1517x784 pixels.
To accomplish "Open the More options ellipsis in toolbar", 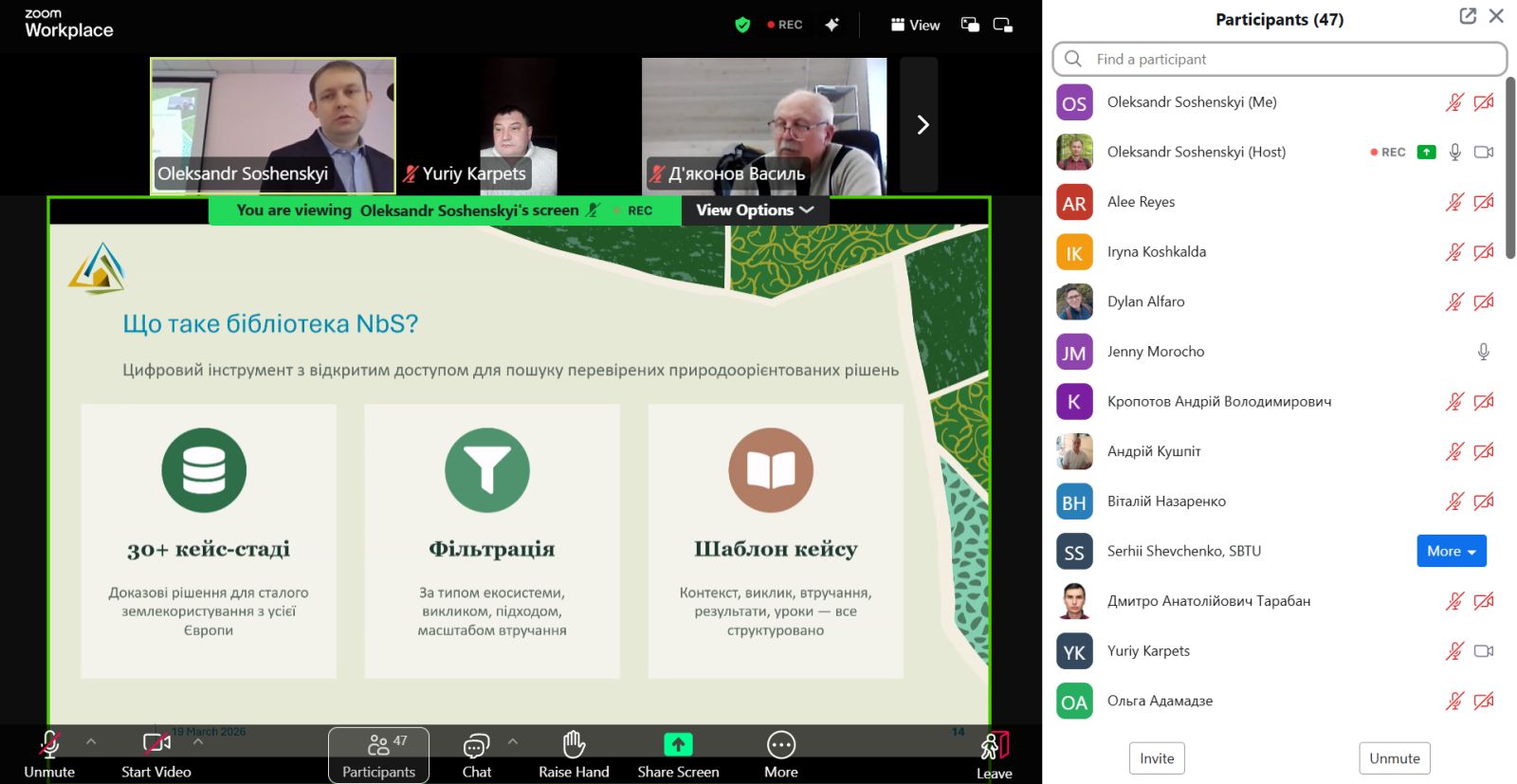I will click(780, 745).
